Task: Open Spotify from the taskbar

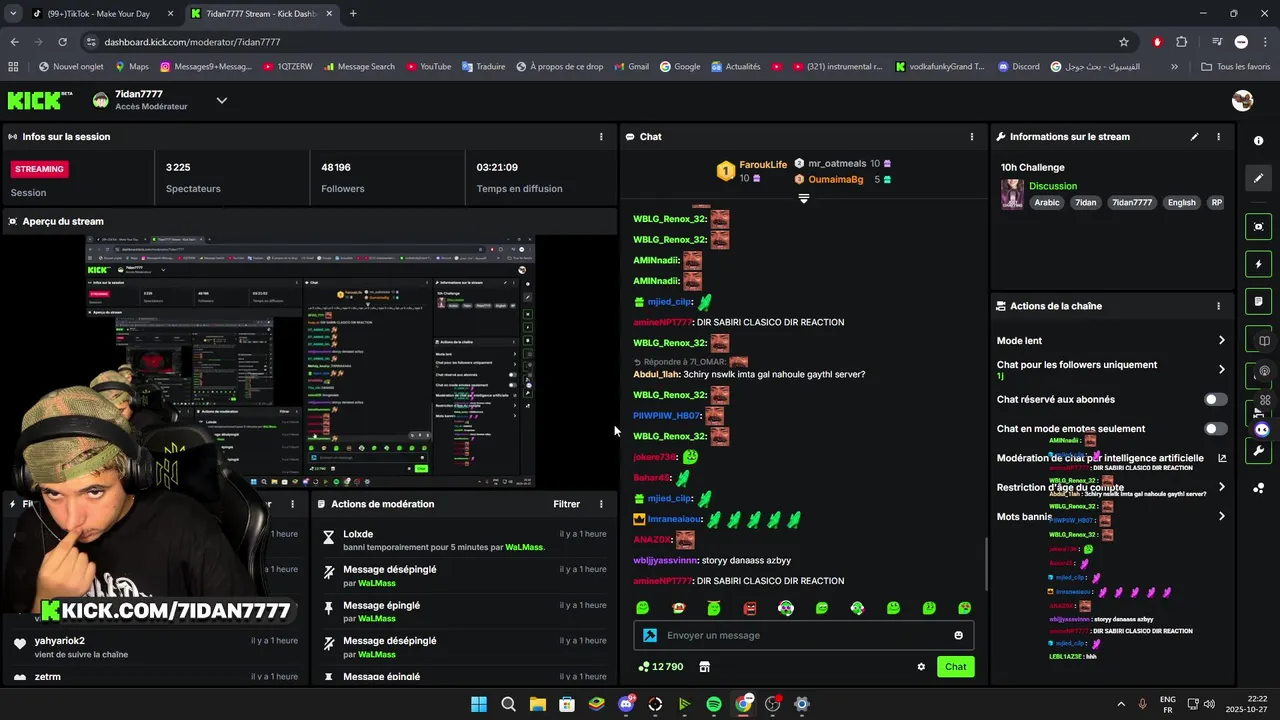Action: point(714,704)
